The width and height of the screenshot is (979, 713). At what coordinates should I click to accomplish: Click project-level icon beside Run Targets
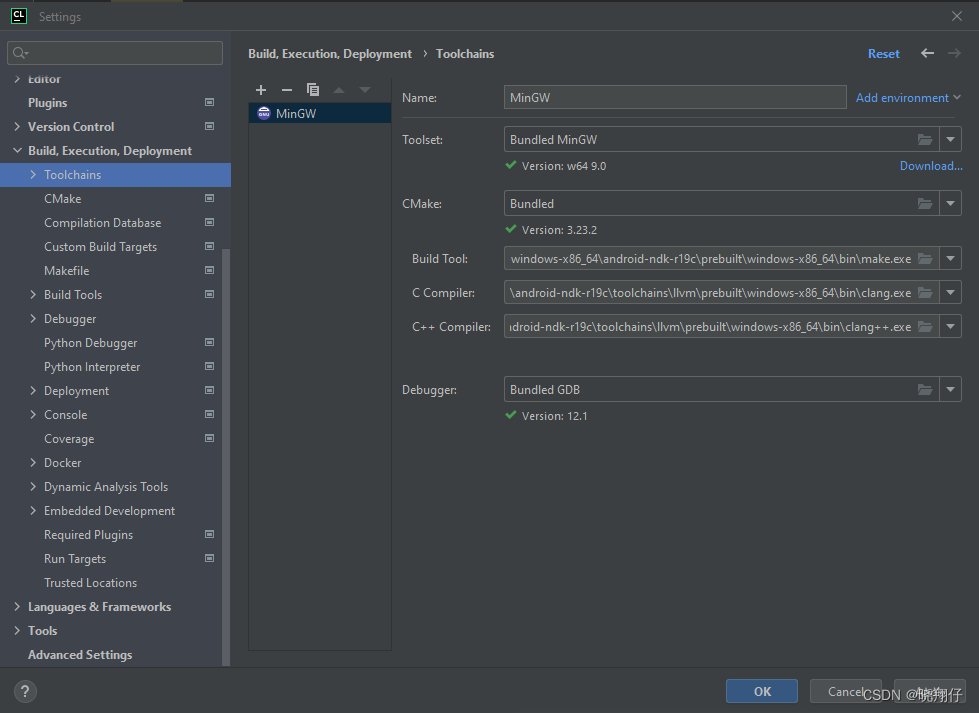pos(210,558)
